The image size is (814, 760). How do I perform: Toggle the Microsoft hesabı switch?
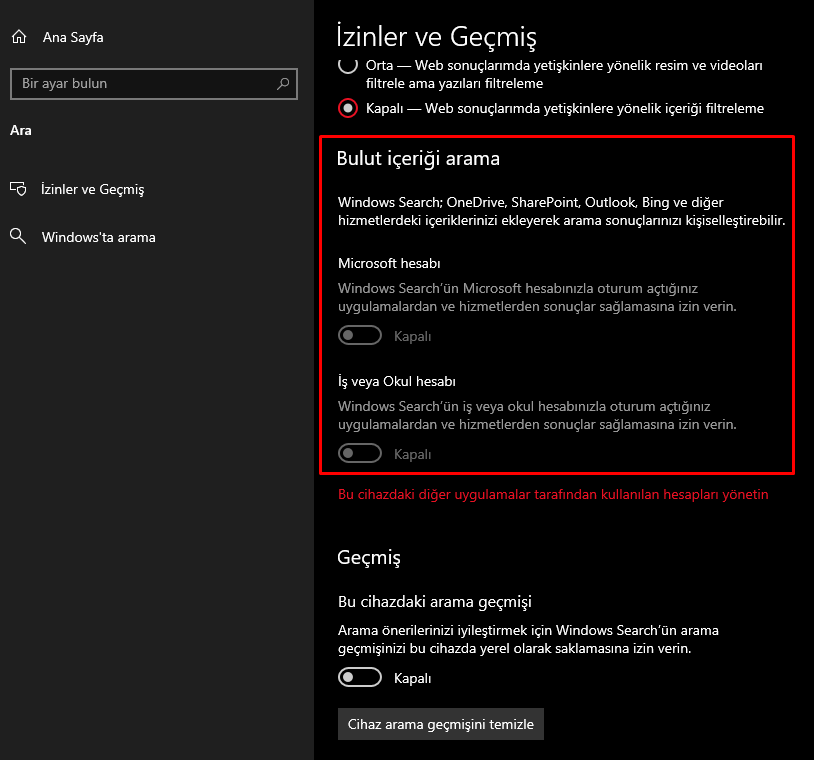coord(360,336)
